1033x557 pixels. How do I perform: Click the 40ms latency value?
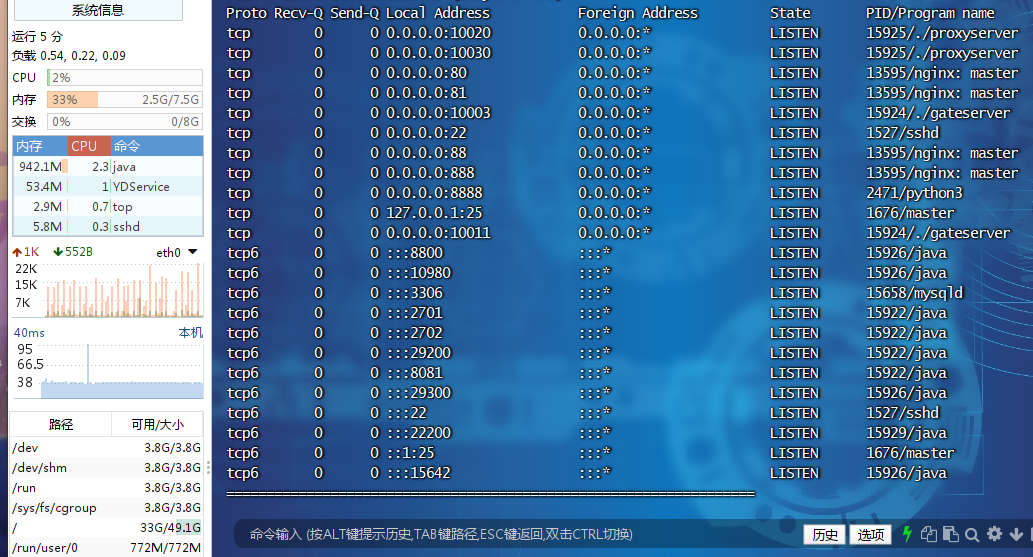point(29,332)
